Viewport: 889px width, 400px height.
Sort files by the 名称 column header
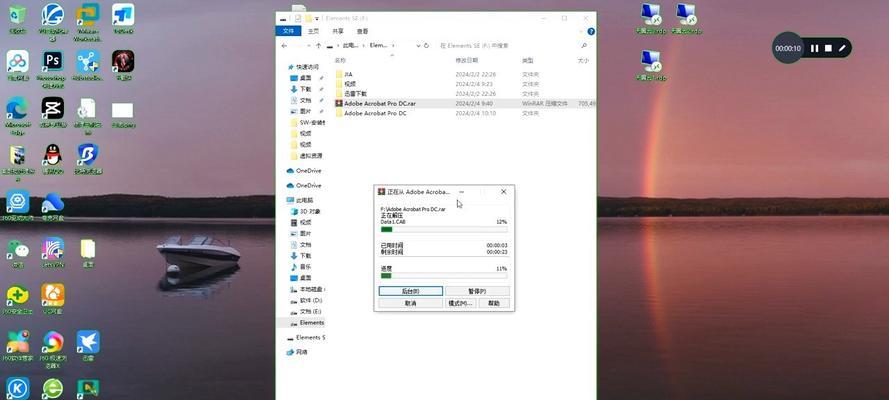[340, 60]
